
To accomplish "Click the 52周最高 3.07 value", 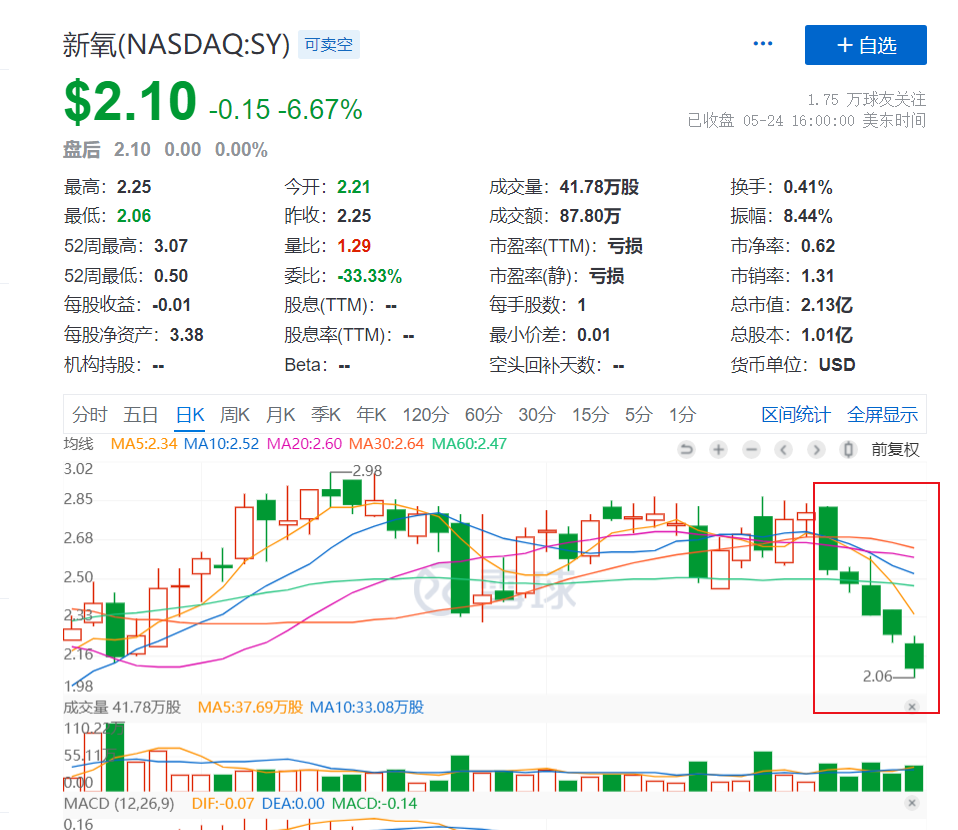I will (x=170, y=246).
